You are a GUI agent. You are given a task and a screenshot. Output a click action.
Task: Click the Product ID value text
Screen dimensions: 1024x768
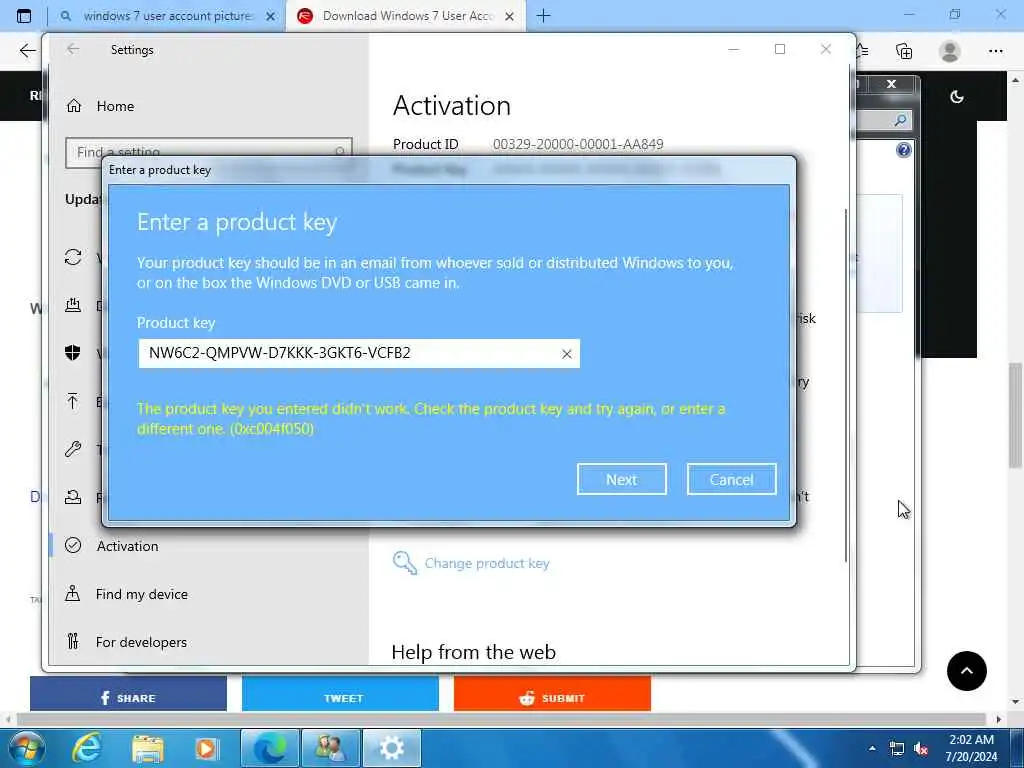(x=578, y=144)
